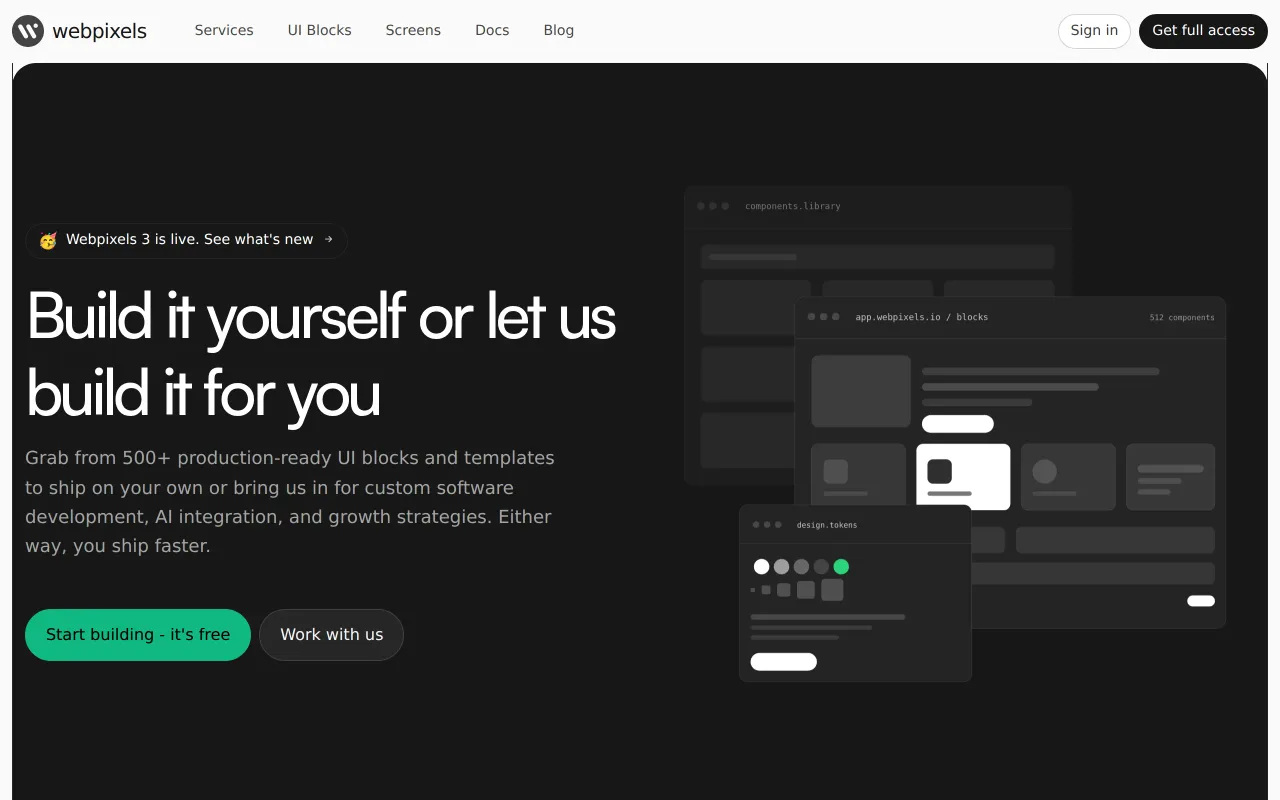Screen dimensions: 1280x800
Task: Click the arrow icon in the announcement pill
Action: 328,240
